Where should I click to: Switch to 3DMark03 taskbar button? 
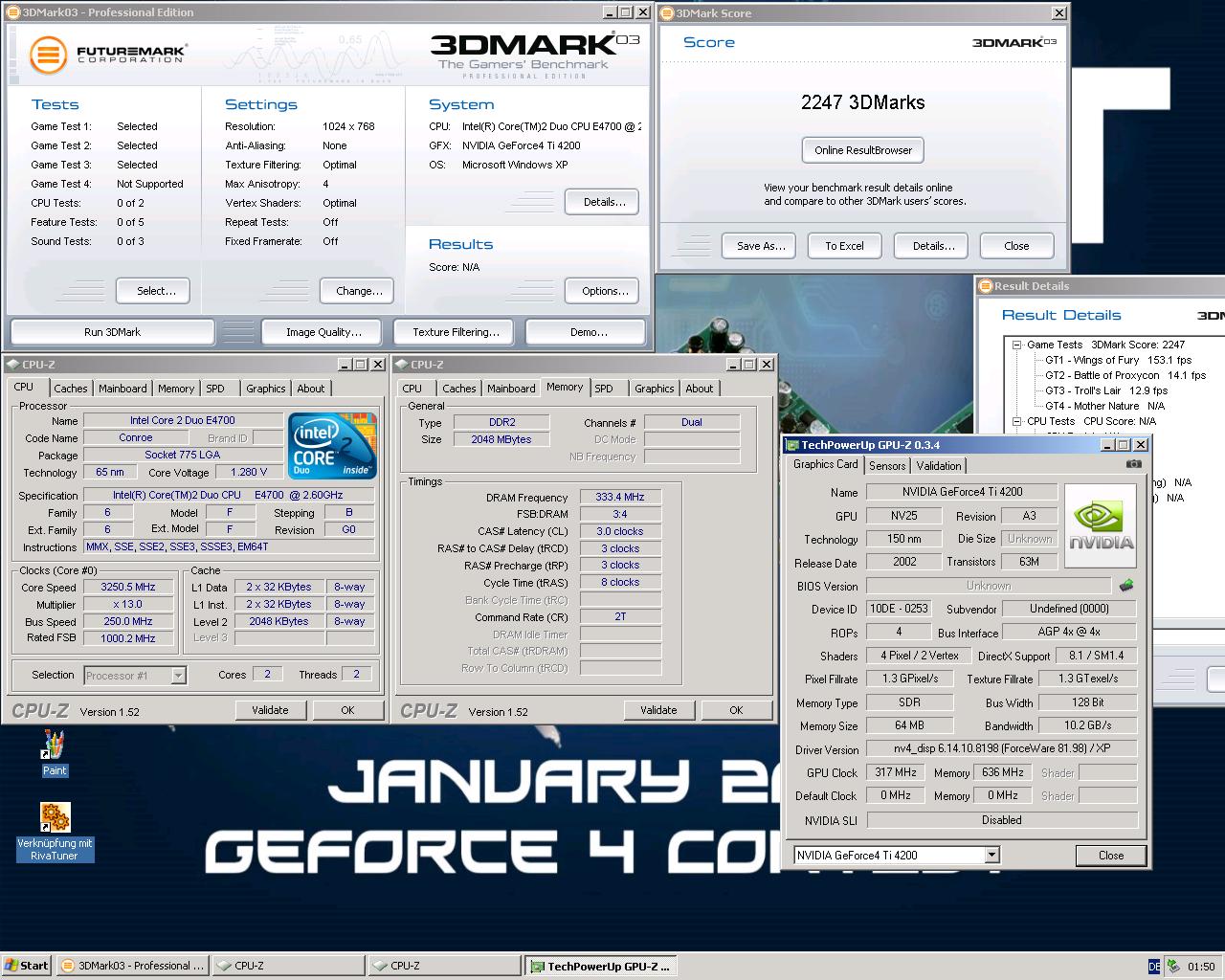click(132, 966)
